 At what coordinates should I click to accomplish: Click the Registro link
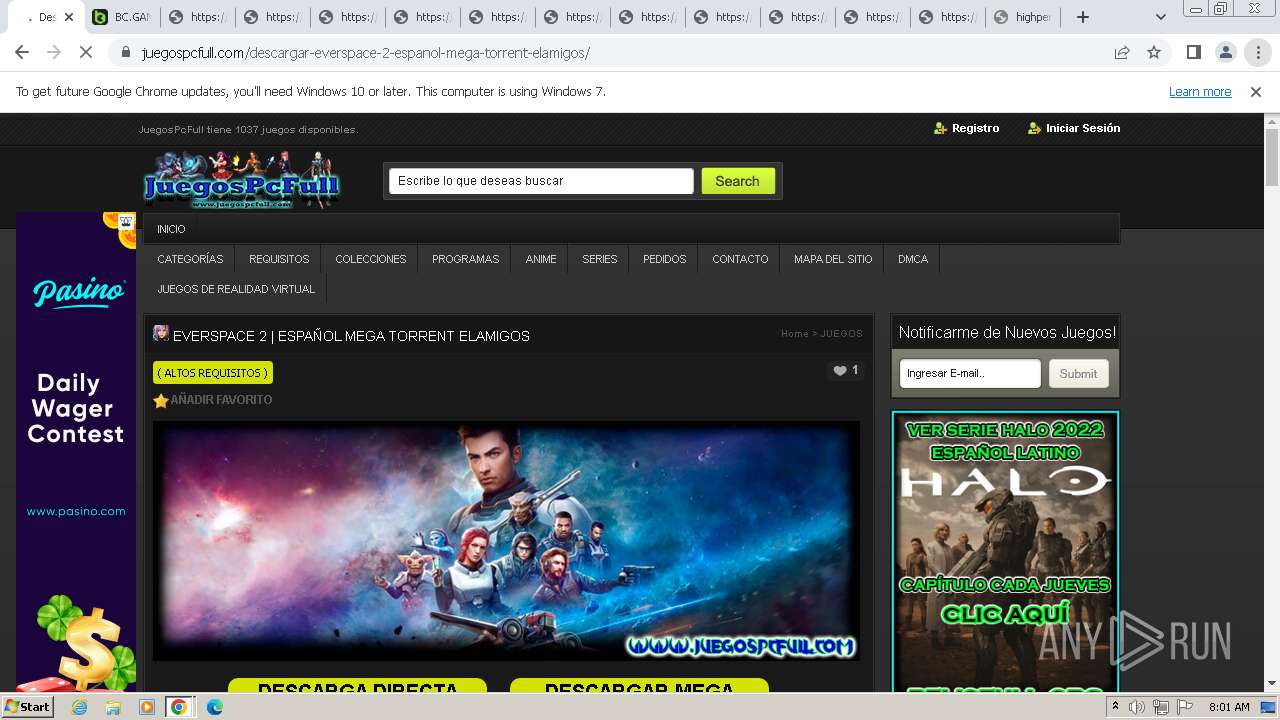point(966,128)
